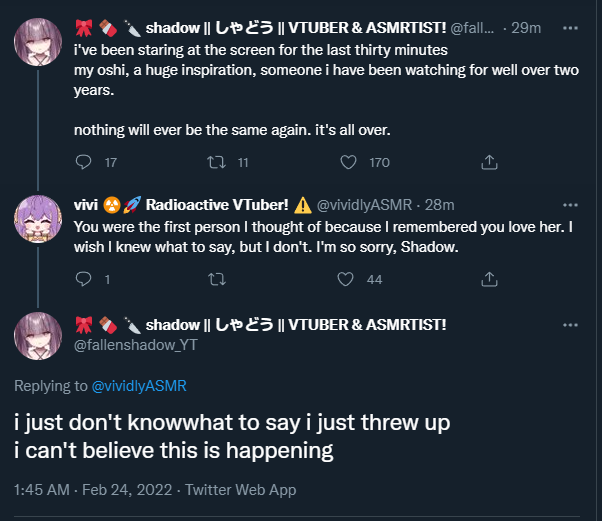The height and width of the screenshot is (521, 602).
Task: Share vivi's tweet
Action: pyautogui.click(x=490, y=279)
